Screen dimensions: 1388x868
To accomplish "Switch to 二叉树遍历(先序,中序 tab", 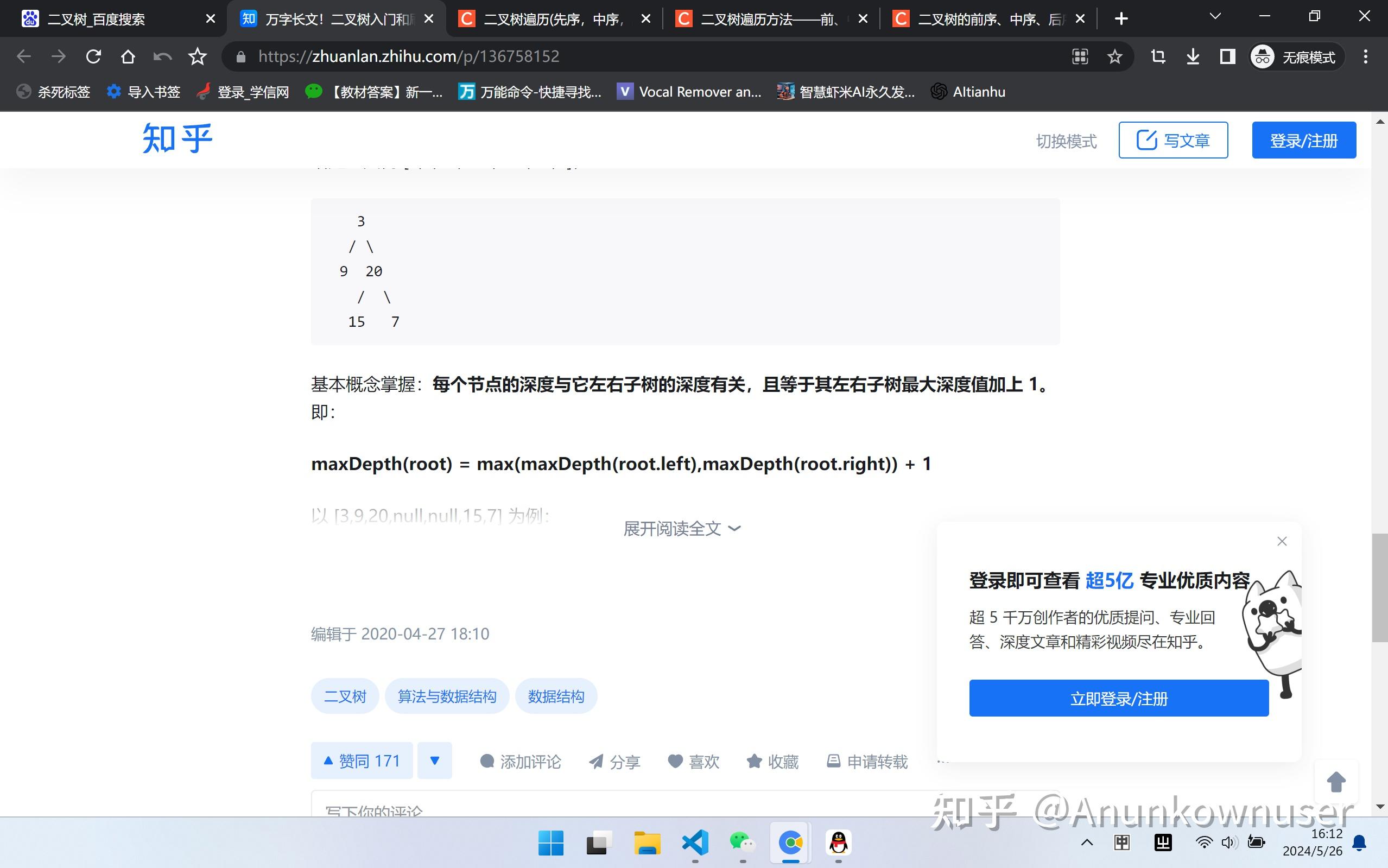I will (x=555, y=19).
